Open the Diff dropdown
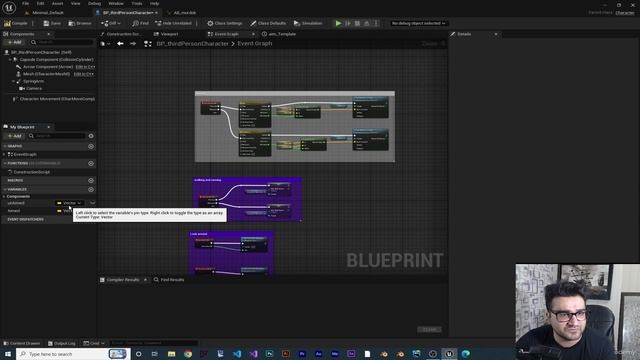Screen dimensions: 640x360 coord(111,23)
